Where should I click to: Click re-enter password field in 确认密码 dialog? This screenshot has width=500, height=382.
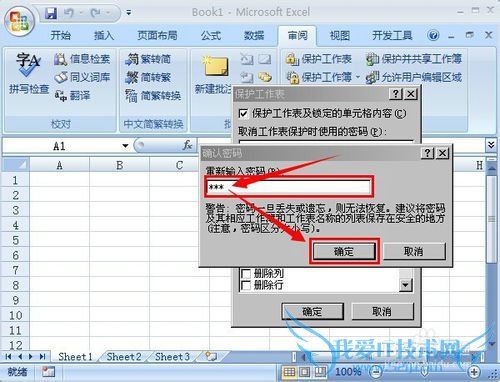click(289, 187)
